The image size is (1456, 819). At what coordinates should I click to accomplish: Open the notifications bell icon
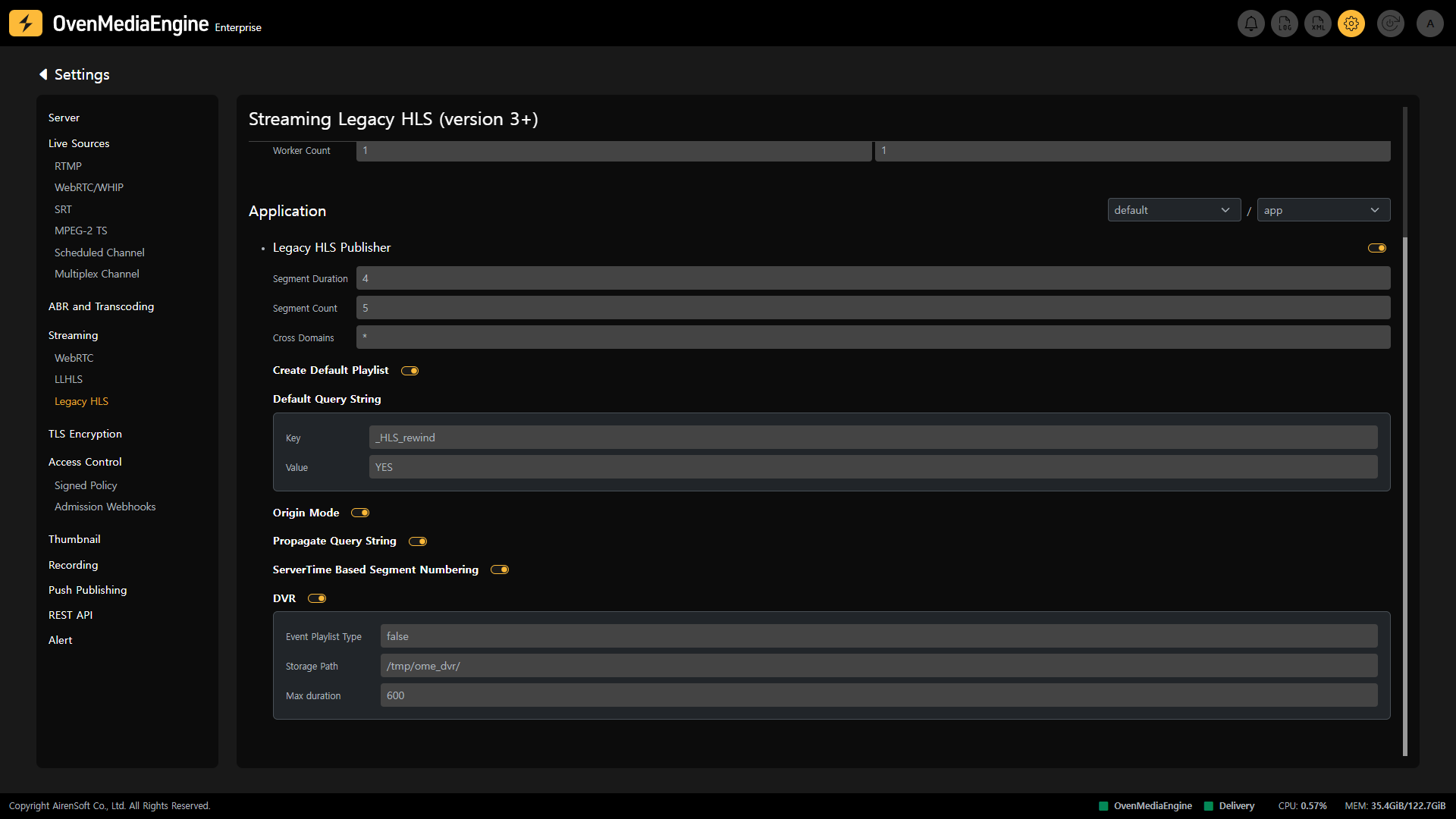tap(1251, 24)
